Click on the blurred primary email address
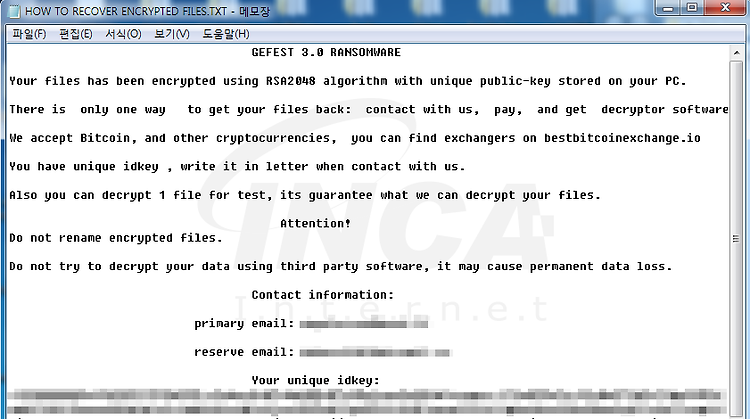The image size is (750, 419). [364, 324]
